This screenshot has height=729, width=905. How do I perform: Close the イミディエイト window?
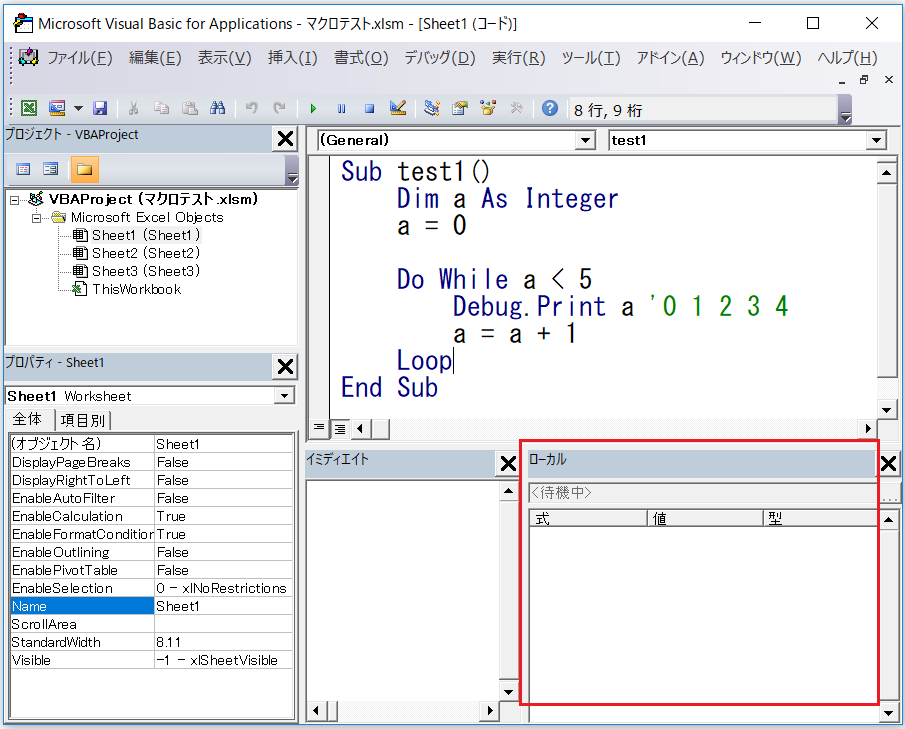(507, 463)
